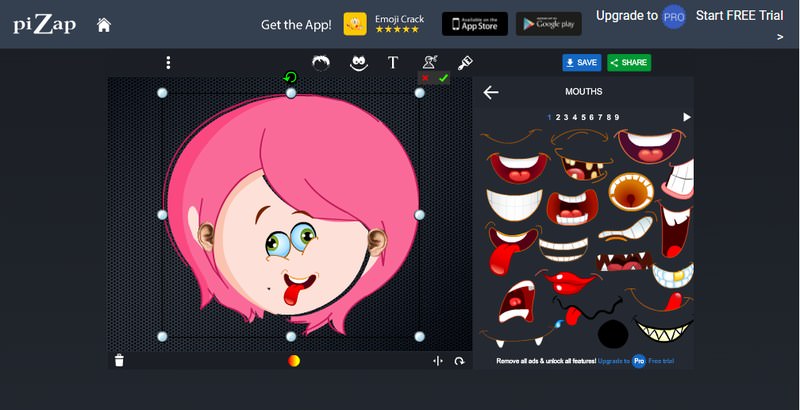
Task: Delete the selected item with the trash icon
Action: (x=119, y=361)
